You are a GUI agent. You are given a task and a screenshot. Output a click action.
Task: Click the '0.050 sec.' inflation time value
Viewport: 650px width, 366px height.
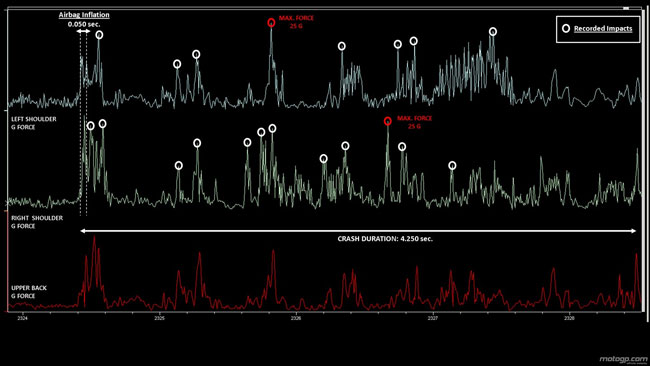tap(84, 24)
